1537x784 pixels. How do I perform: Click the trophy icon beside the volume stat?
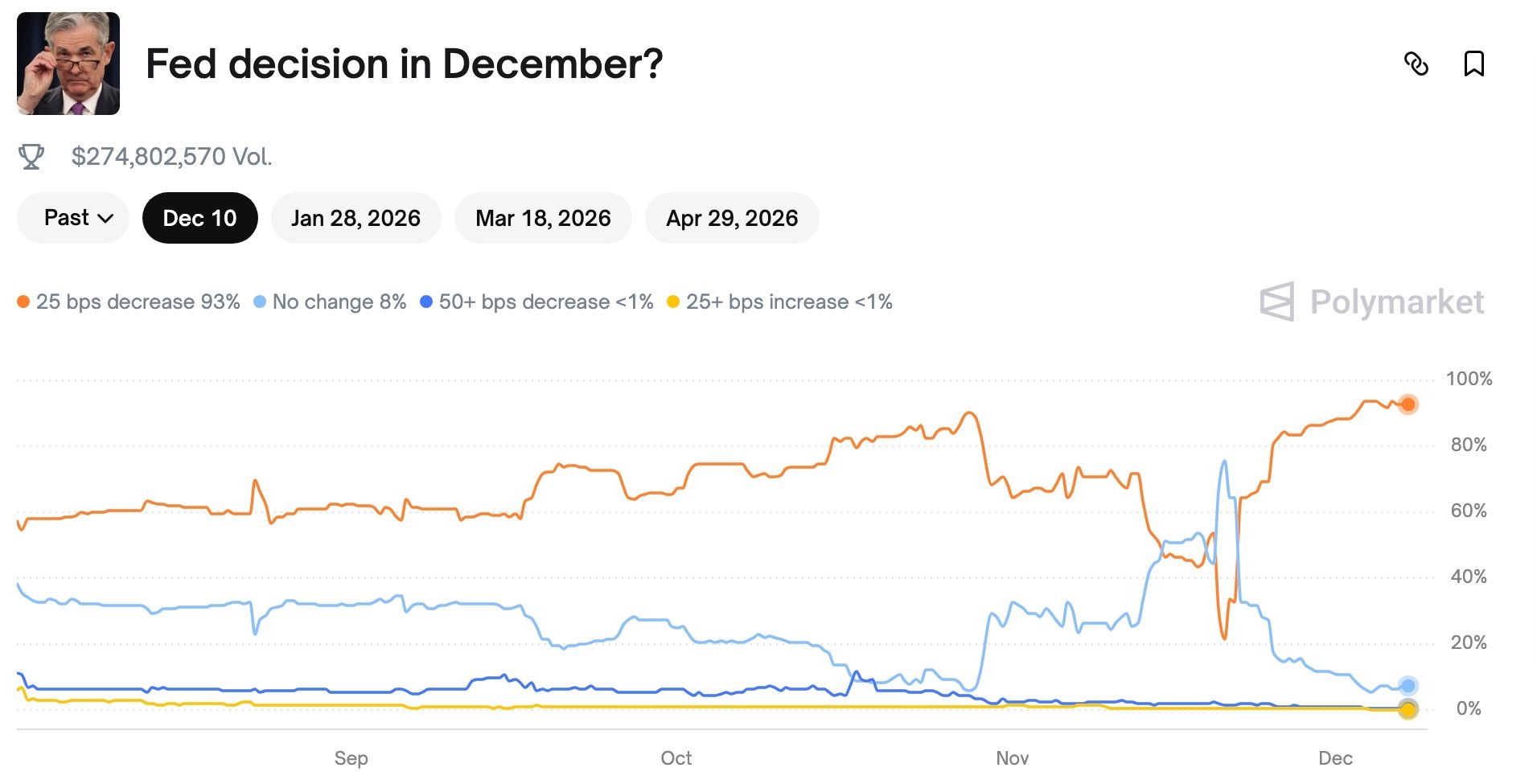(x=32, y=155)
